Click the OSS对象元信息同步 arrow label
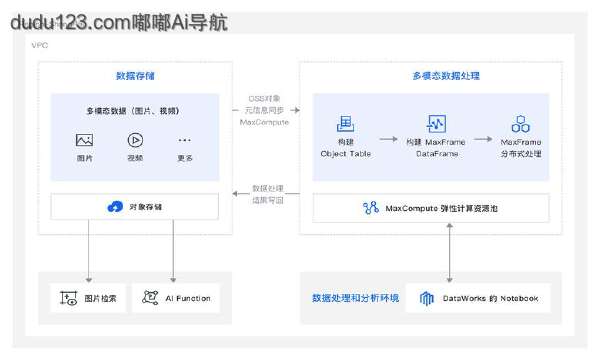The width and height of the screenshot is (600, 360). point(264,110)
